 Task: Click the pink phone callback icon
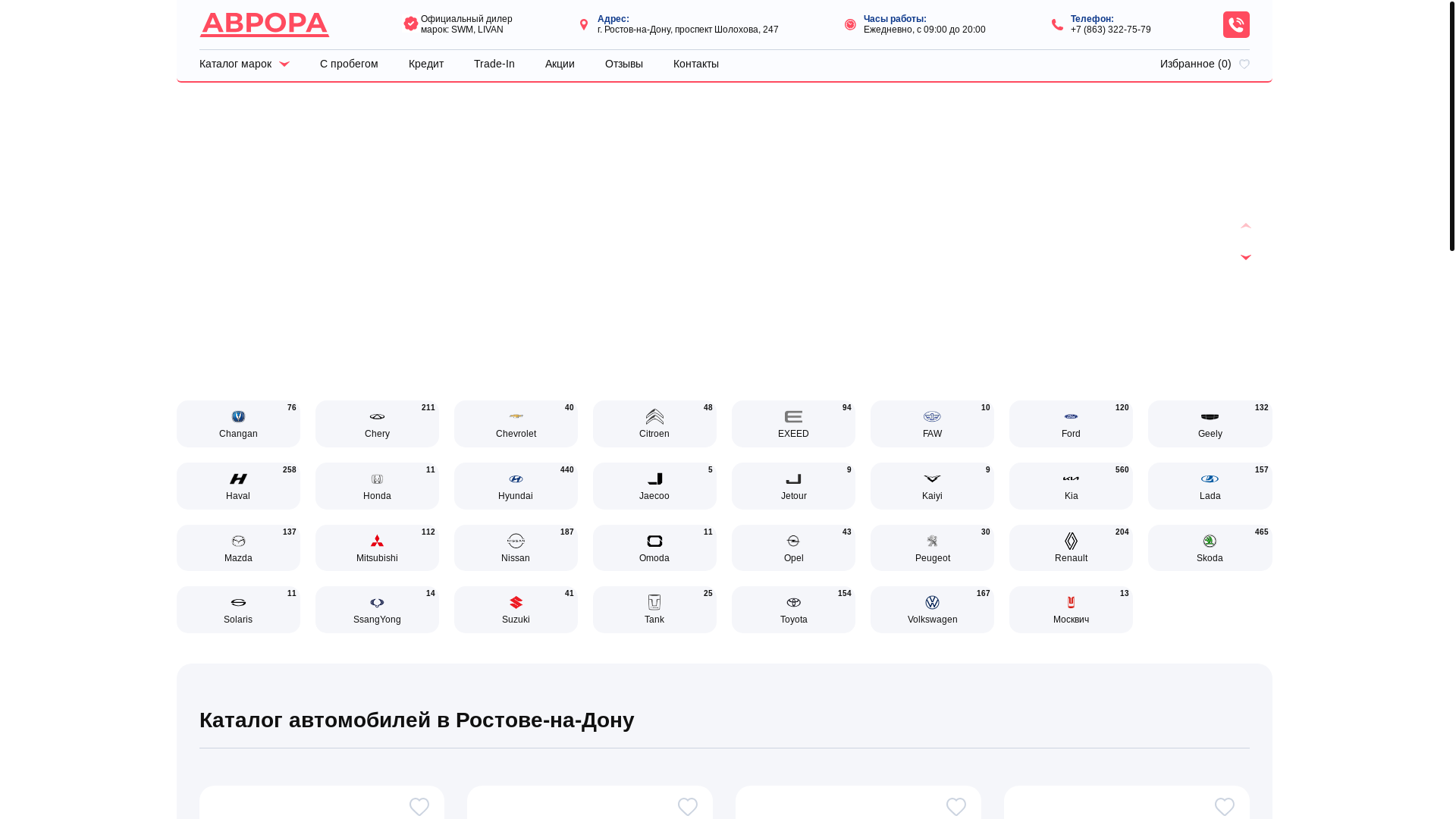pyautogui.click(x=1236, y=24)
